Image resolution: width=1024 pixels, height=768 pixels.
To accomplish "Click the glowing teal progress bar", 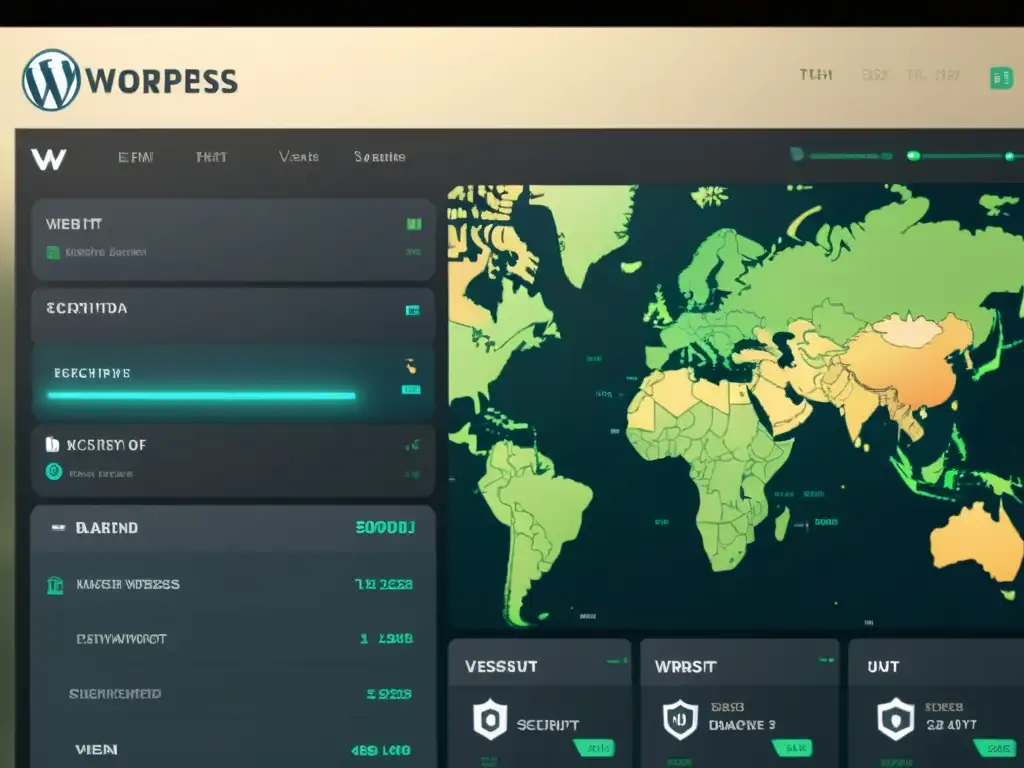I will click(x=201, y=395).
